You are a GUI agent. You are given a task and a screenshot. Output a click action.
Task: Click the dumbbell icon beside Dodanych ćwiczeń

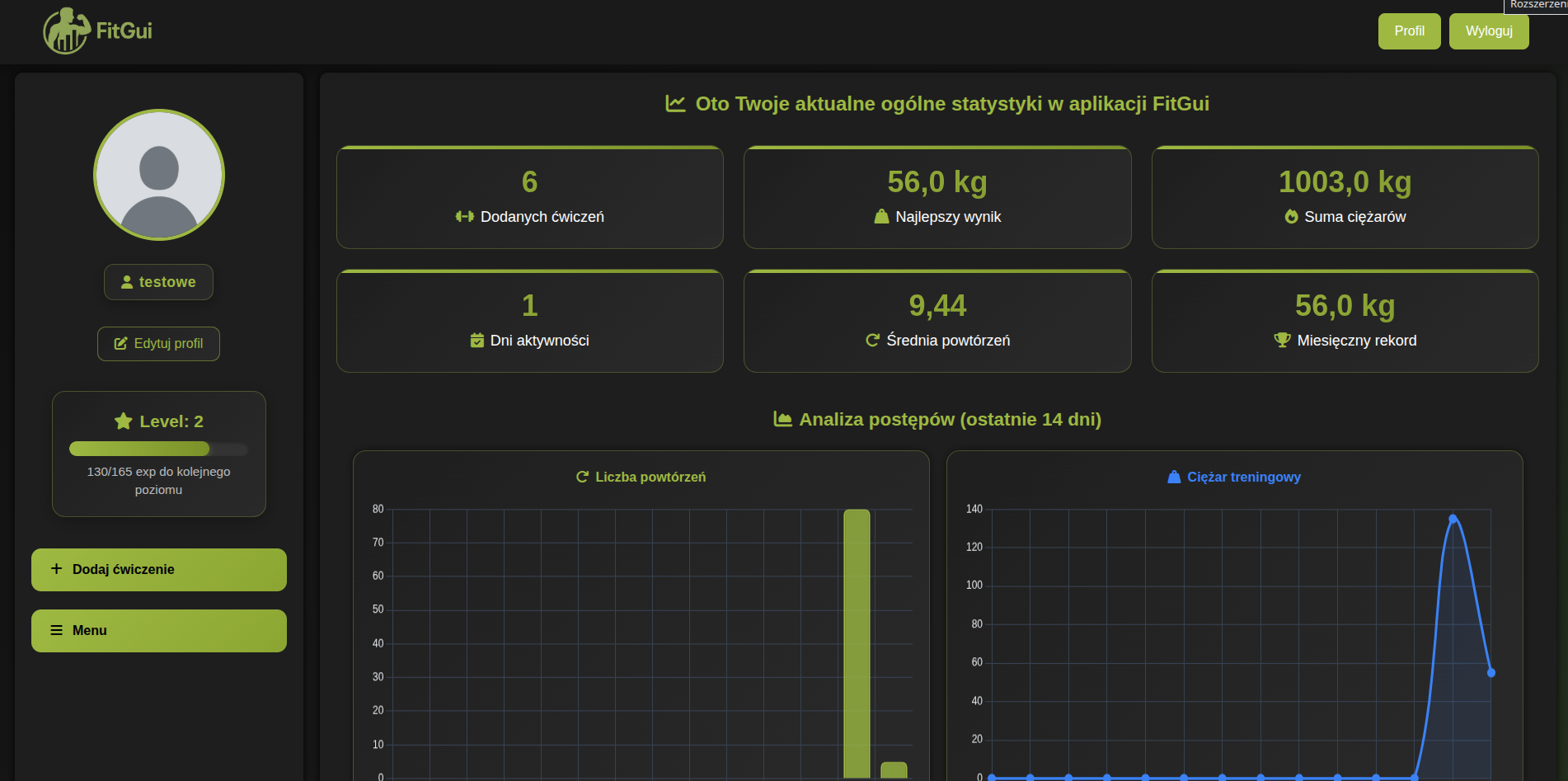[464, 217]
